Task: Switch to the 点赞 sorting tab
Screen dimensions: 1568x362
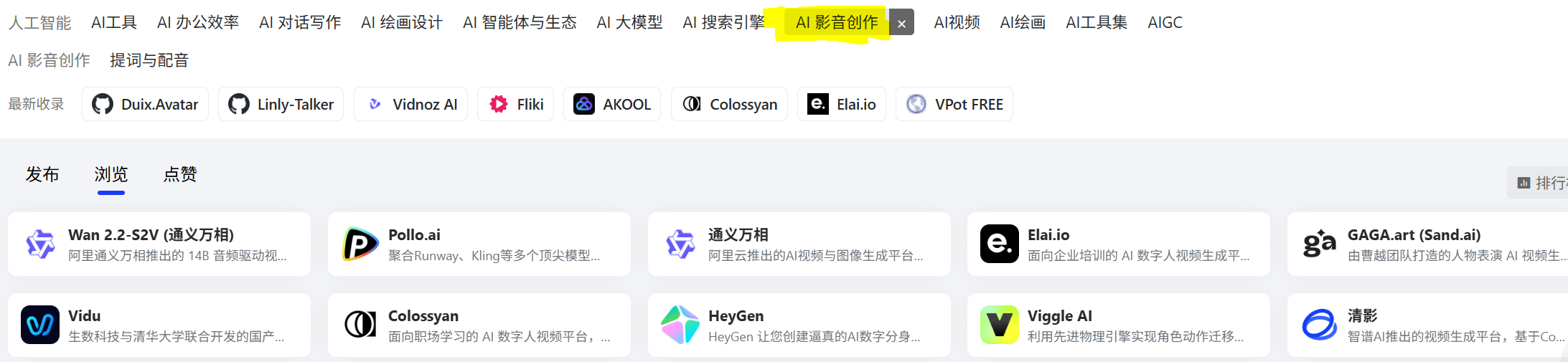Action: (x=180, y=174)
